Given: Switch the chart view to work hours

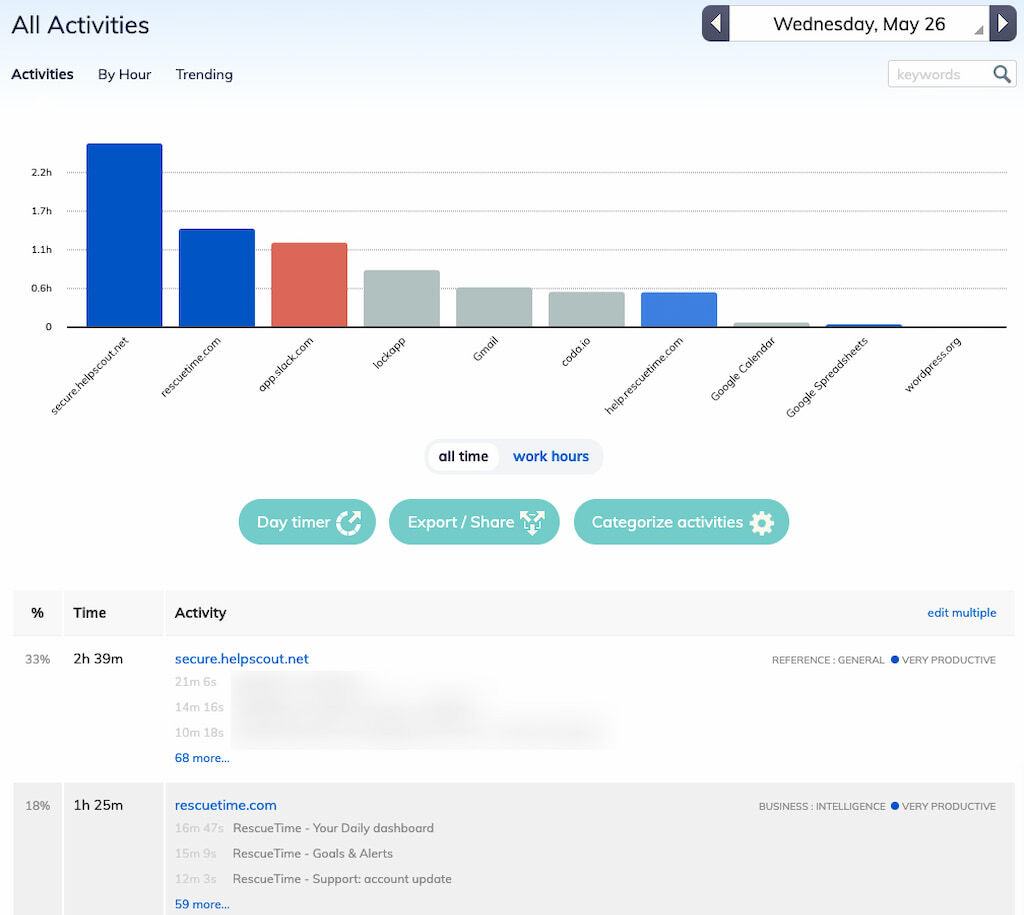Looking at the screenshot, I should (x=551, y=456).
